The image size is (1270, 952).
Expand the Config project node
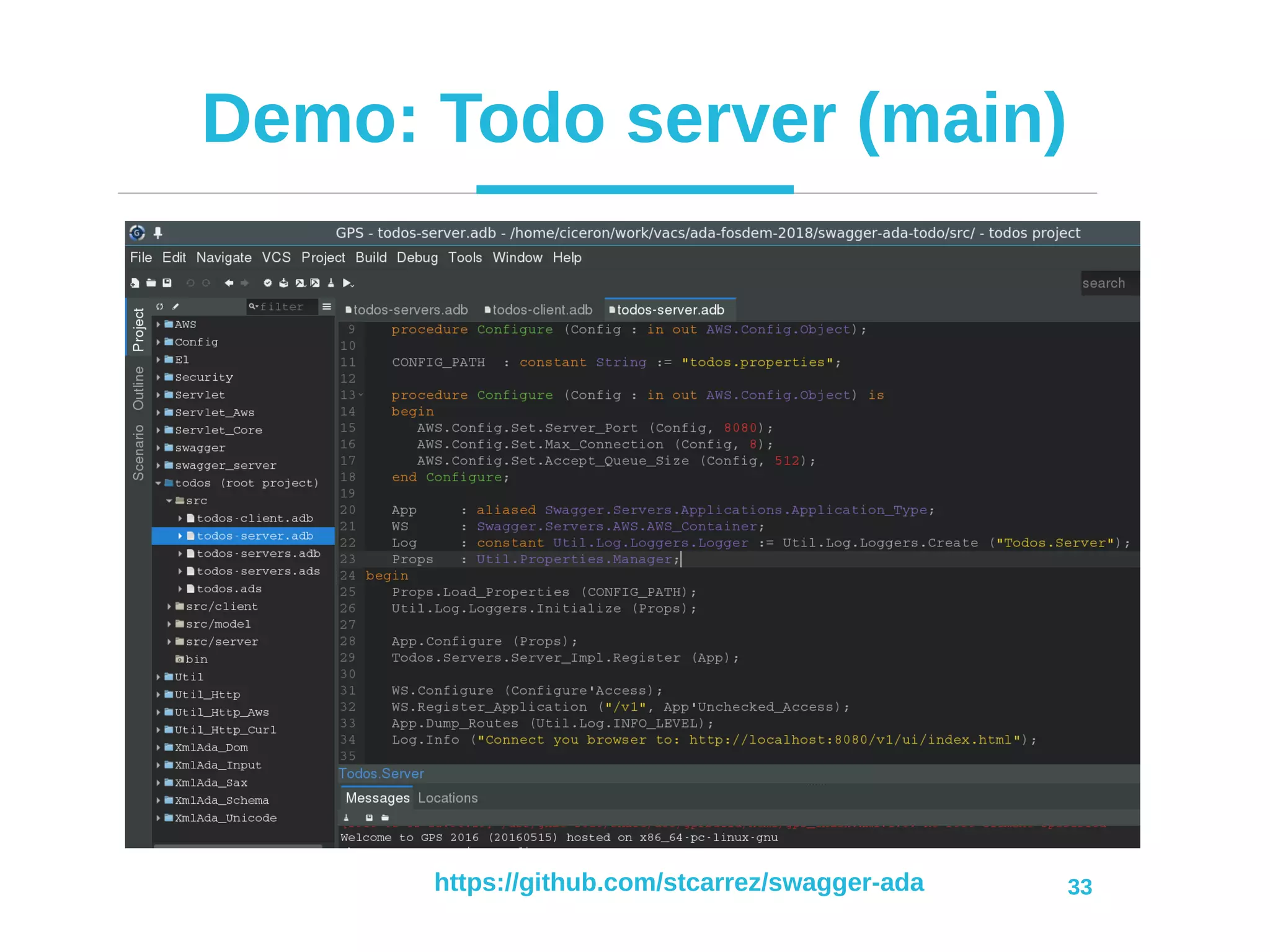(x=158, y=342)
